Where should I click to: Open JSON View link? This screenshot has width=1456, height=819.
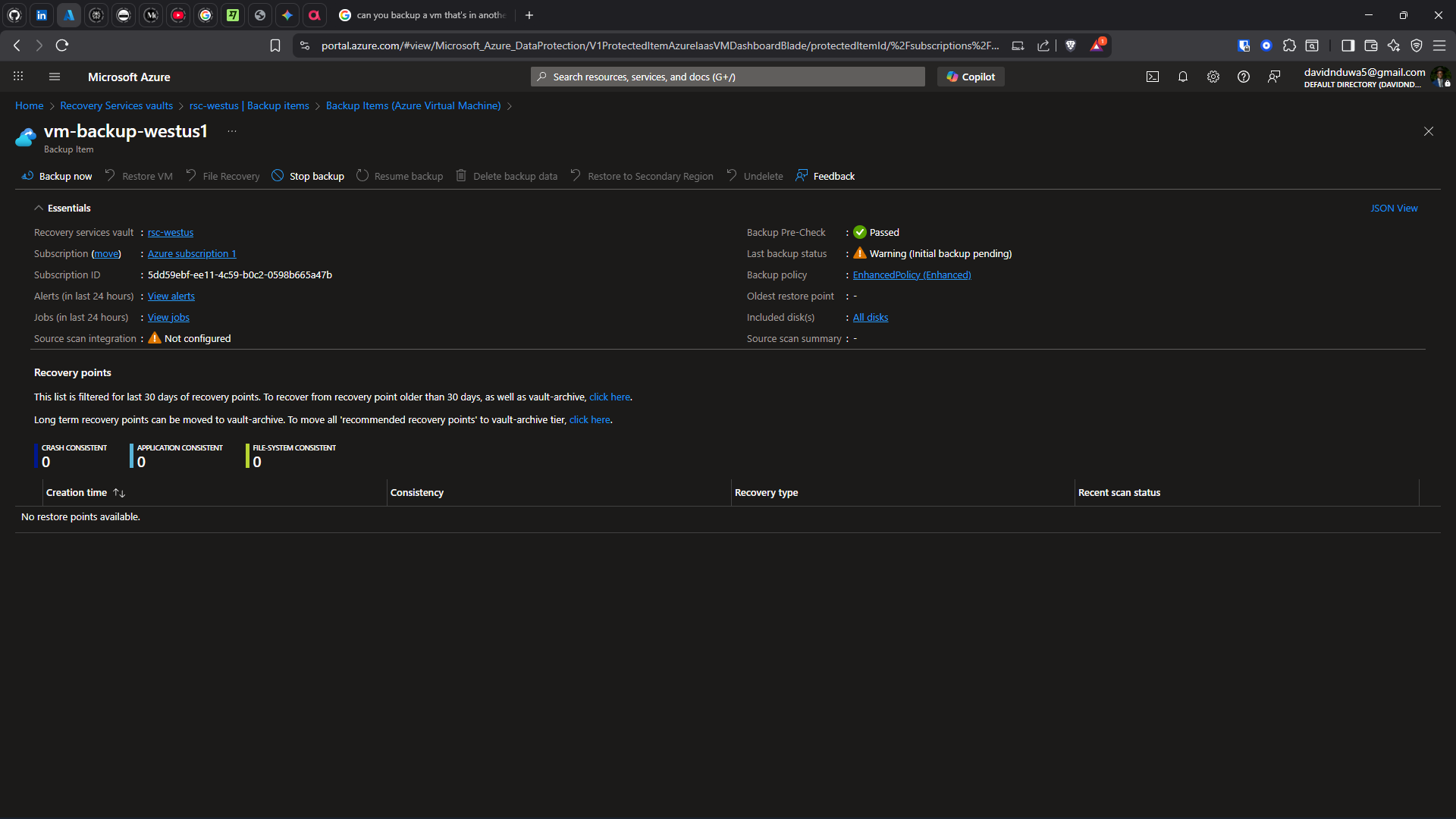tap(1394, 208)
